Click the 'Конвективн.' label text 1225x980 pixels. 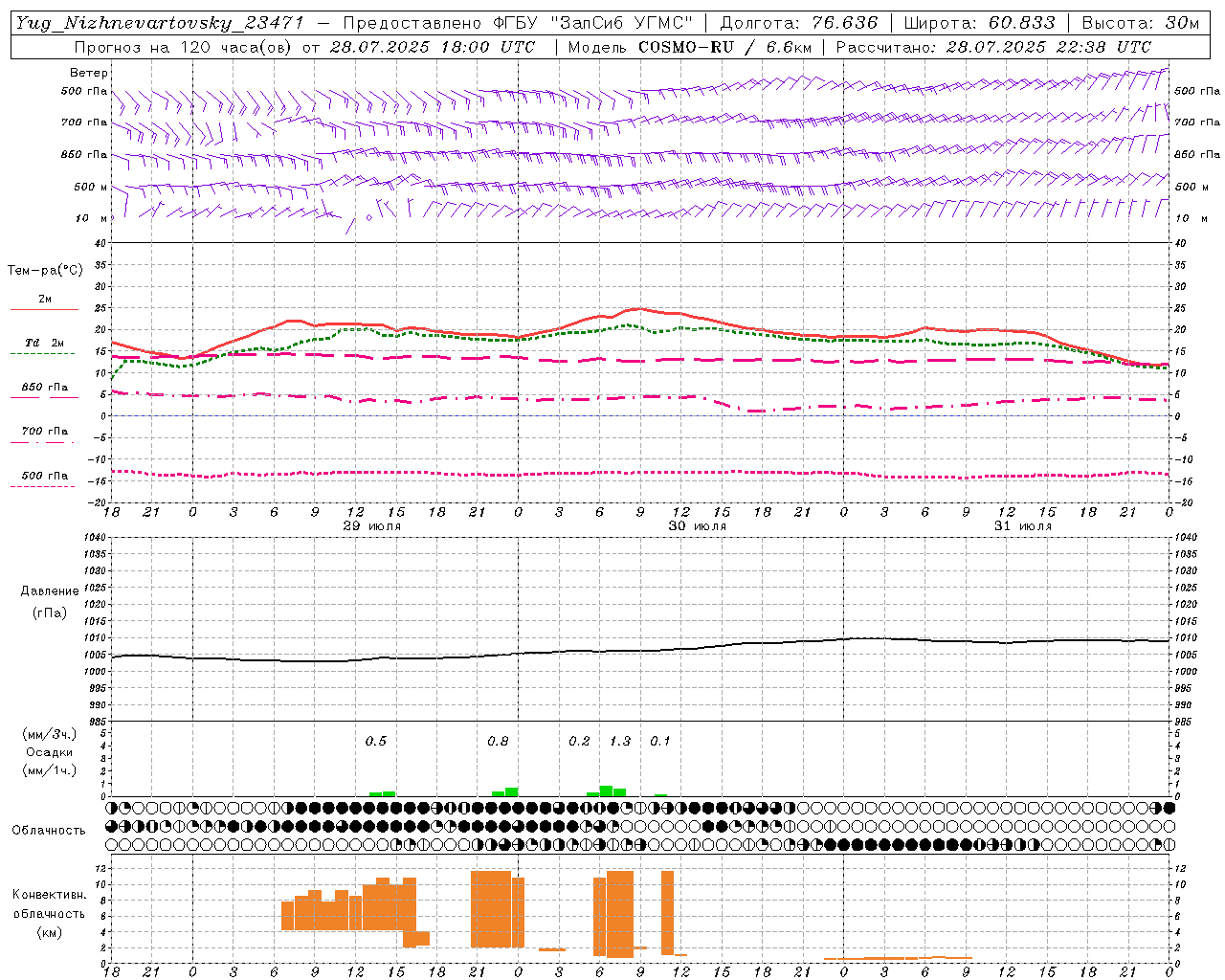(49, 895)
